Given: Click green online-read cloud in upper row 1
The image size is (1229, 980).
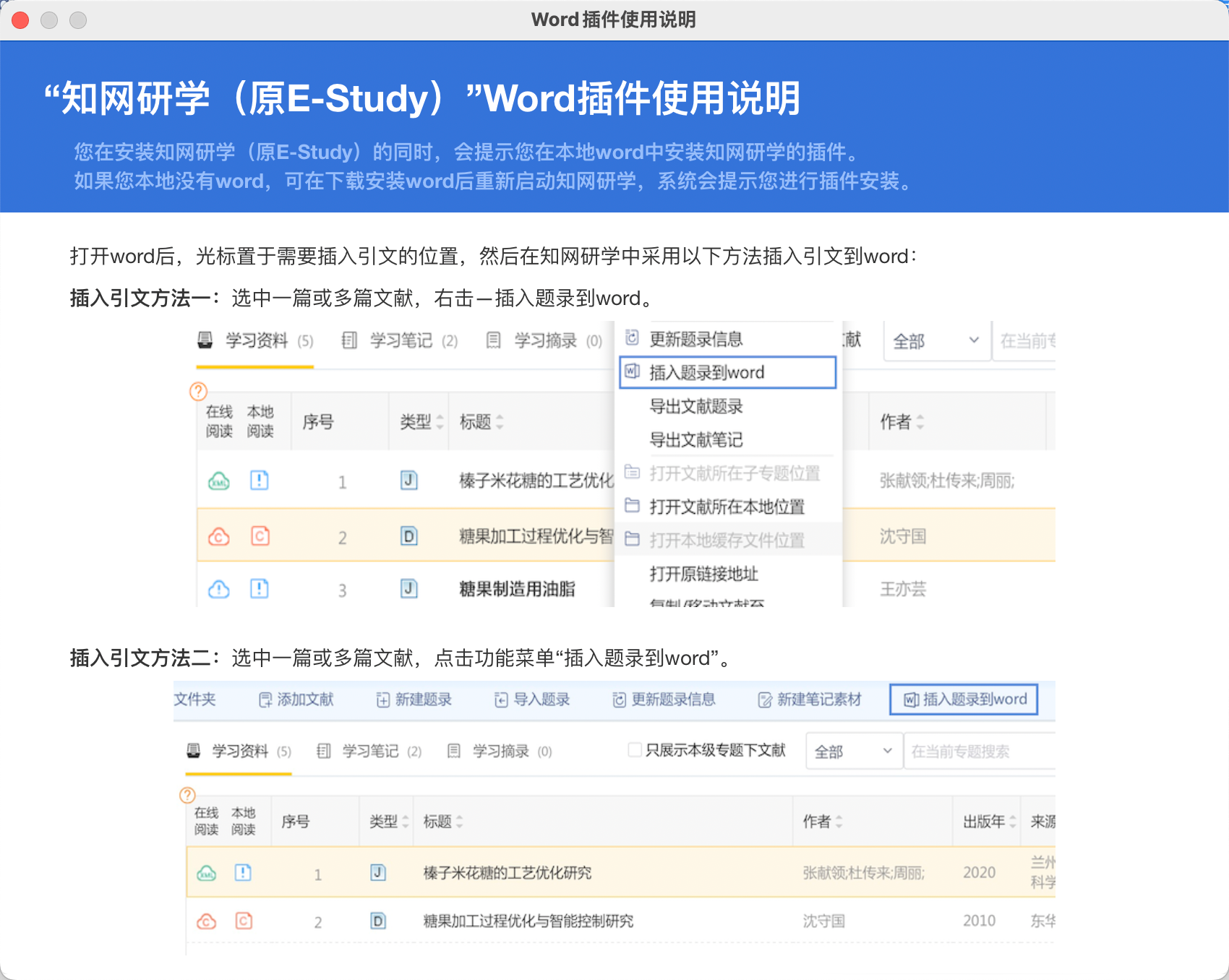Looking at the screenshot, I should [219, 481].
